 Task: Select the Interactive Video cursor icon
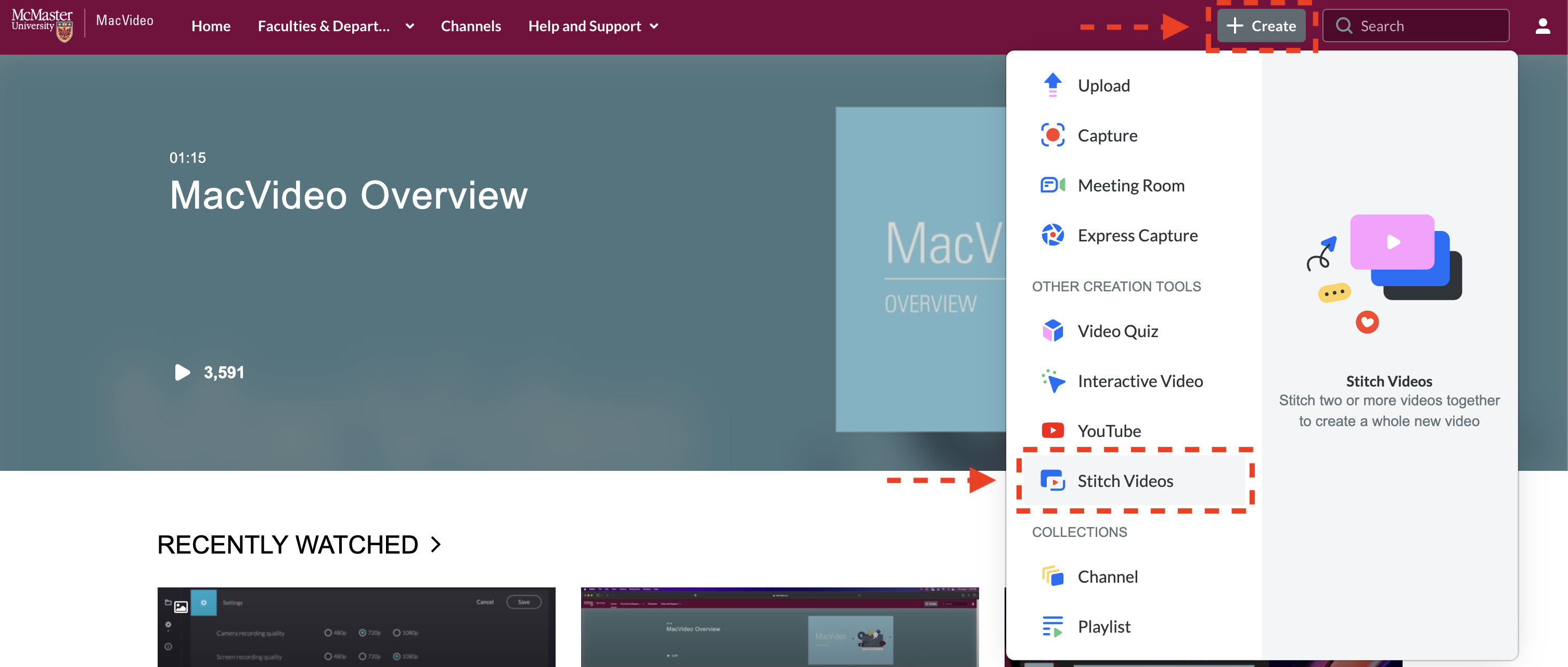point(1052,381)
